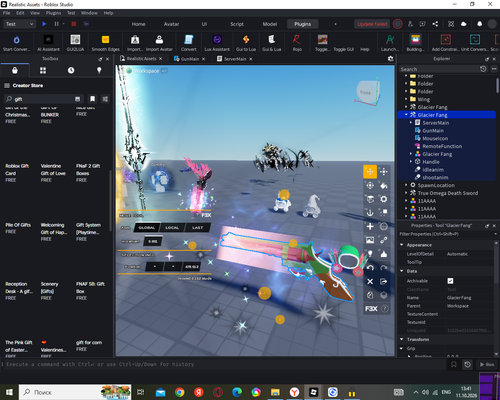Image resolution: width=500 pixels, height=400 pixels.
Task: Click the F3X Export icon
Action: 384,281
